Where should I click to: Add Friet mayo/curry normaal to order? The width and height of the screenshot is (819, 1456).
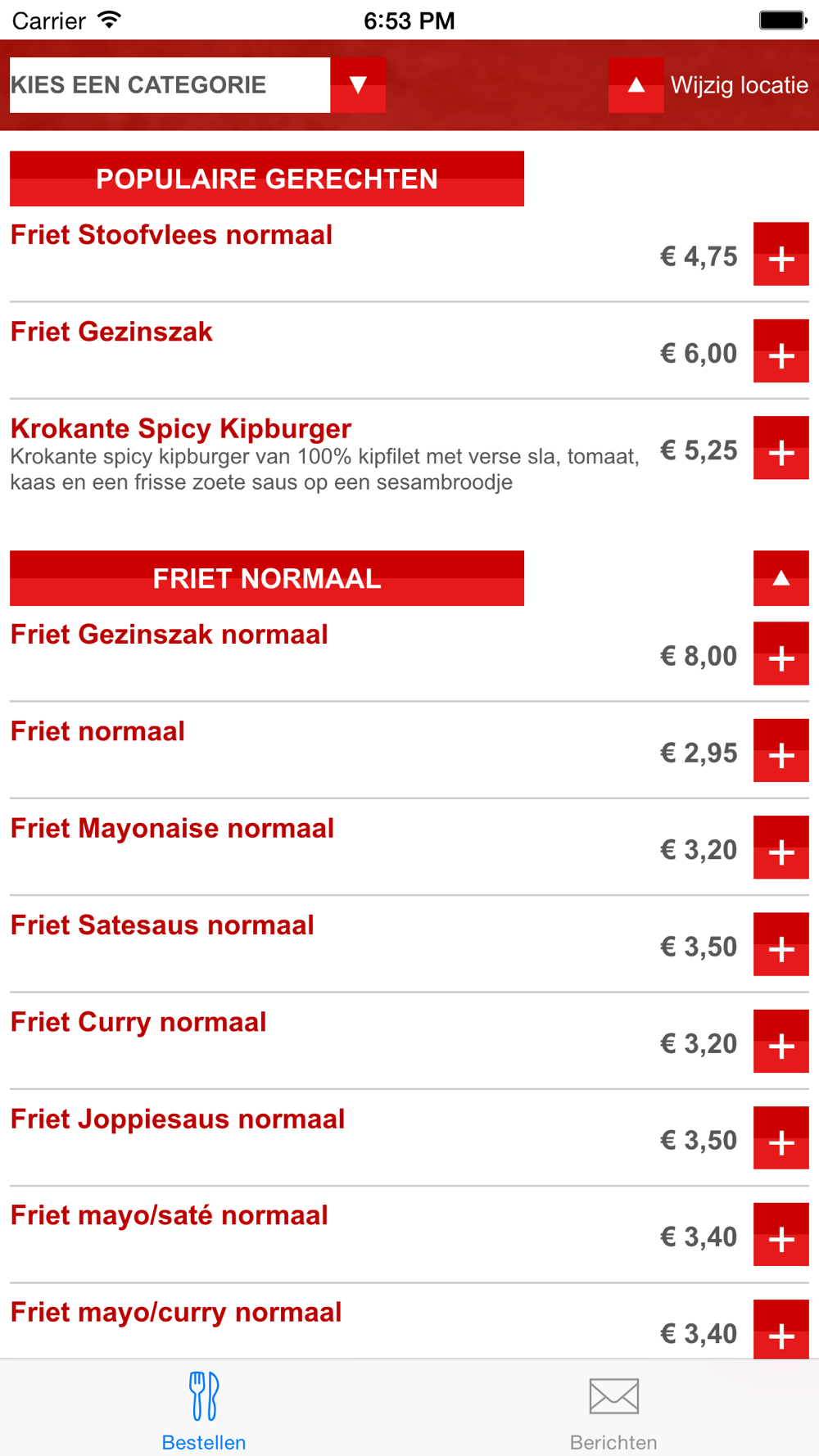[781, 1331]
